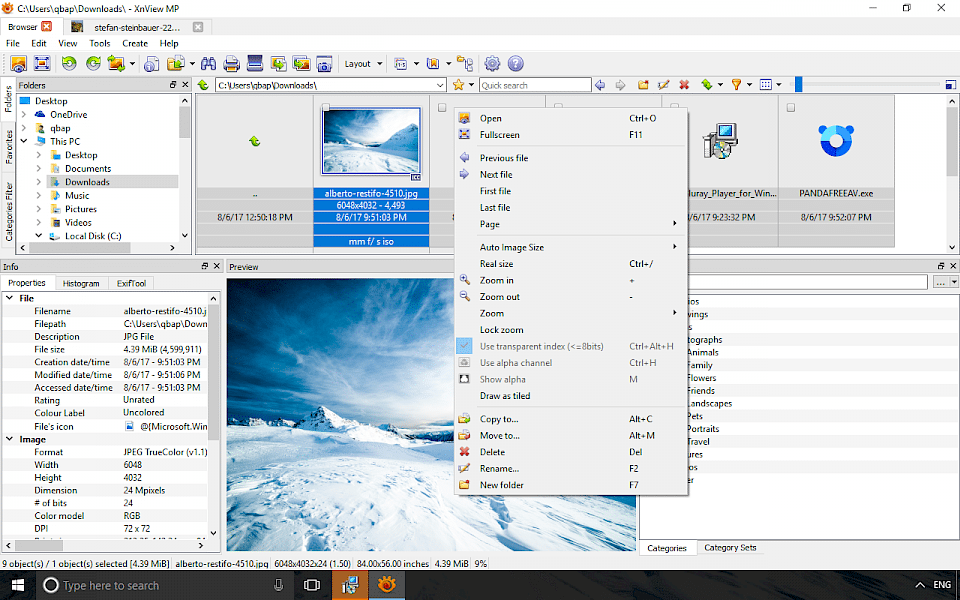This screenshot has height=600, width=960.
Task: Click the Capture screen camera icon
Action: (324, 63)
